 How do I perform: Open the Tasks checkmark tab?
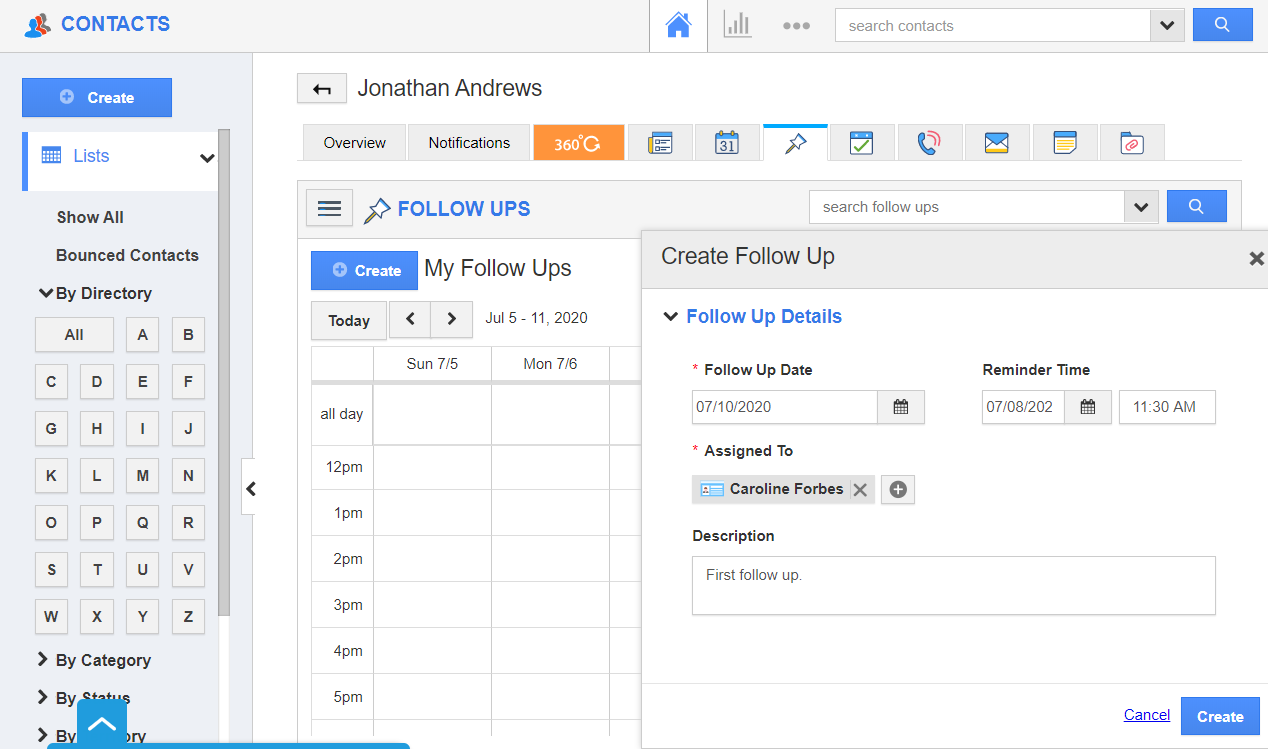tap(861, 142)
